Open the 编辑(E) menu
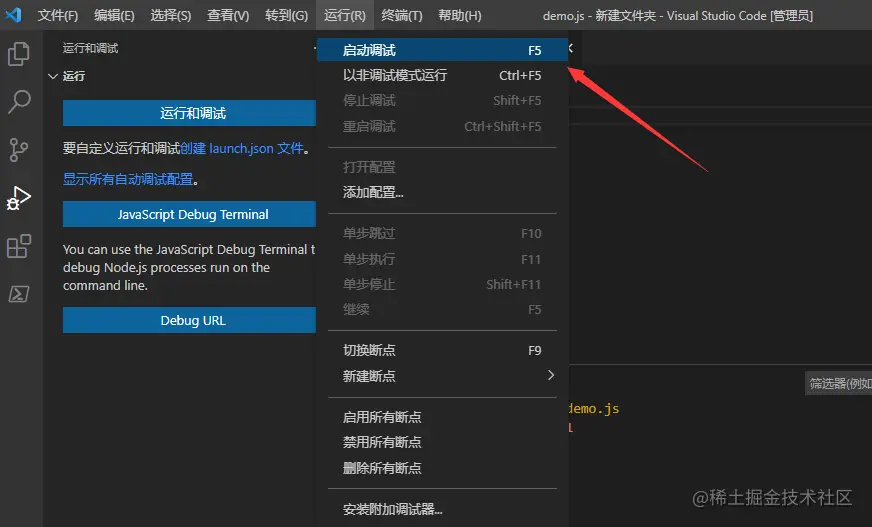Screen dimensions: 872x527 (x=114, y=16)
